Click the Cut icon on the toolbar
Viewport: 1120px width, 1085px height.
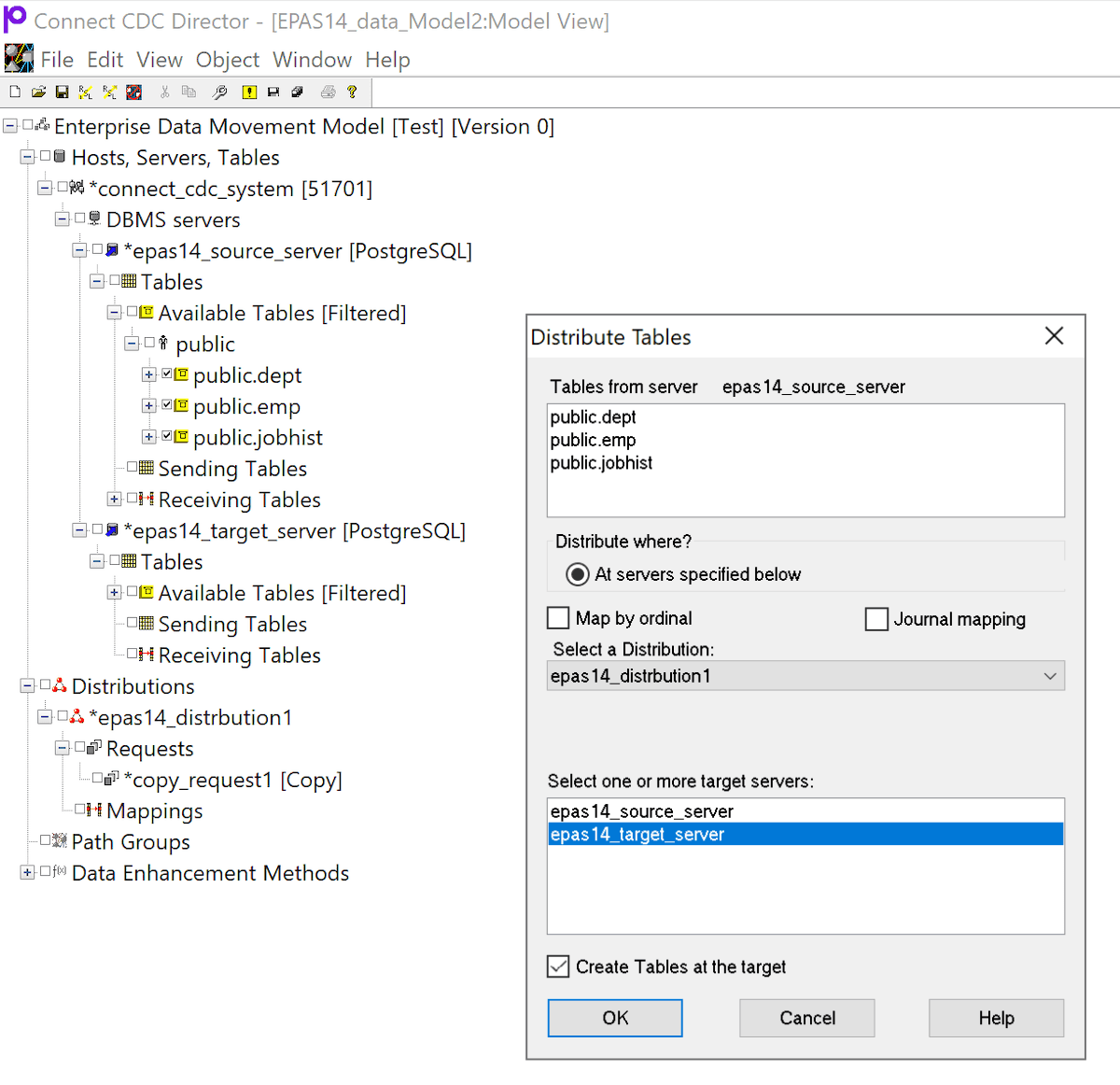point(164,92)
